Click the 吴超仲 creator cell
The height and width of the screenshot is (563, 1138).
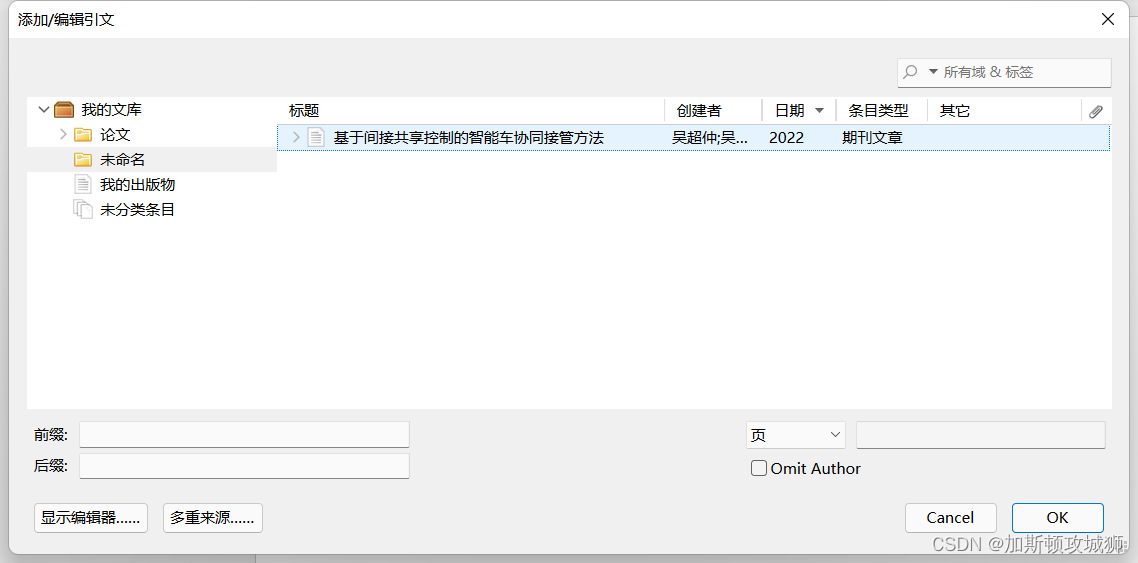tap(710, 137)
